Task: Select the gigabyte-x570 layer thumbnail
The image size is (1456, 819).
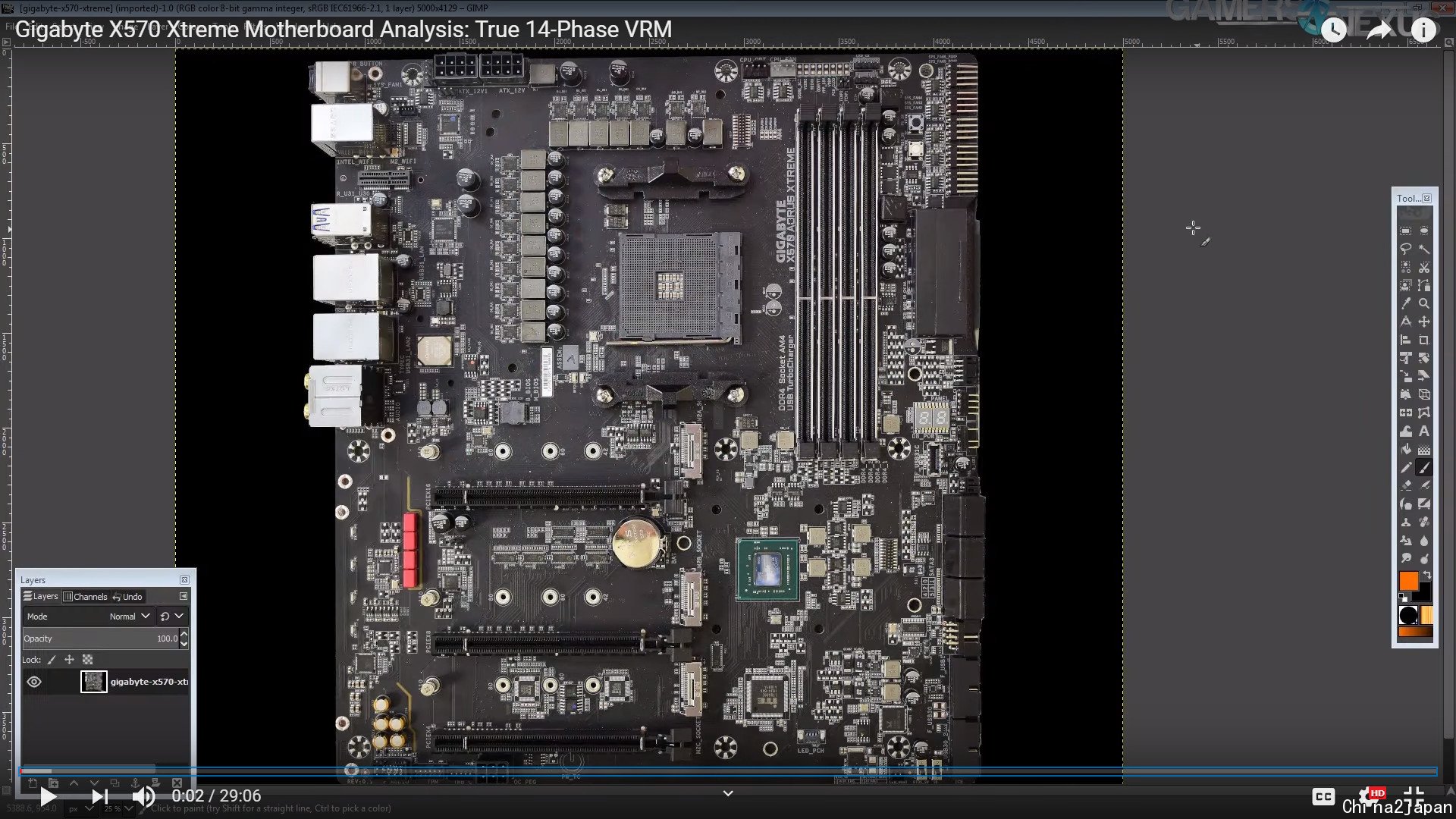Action: tap(94, 682)
